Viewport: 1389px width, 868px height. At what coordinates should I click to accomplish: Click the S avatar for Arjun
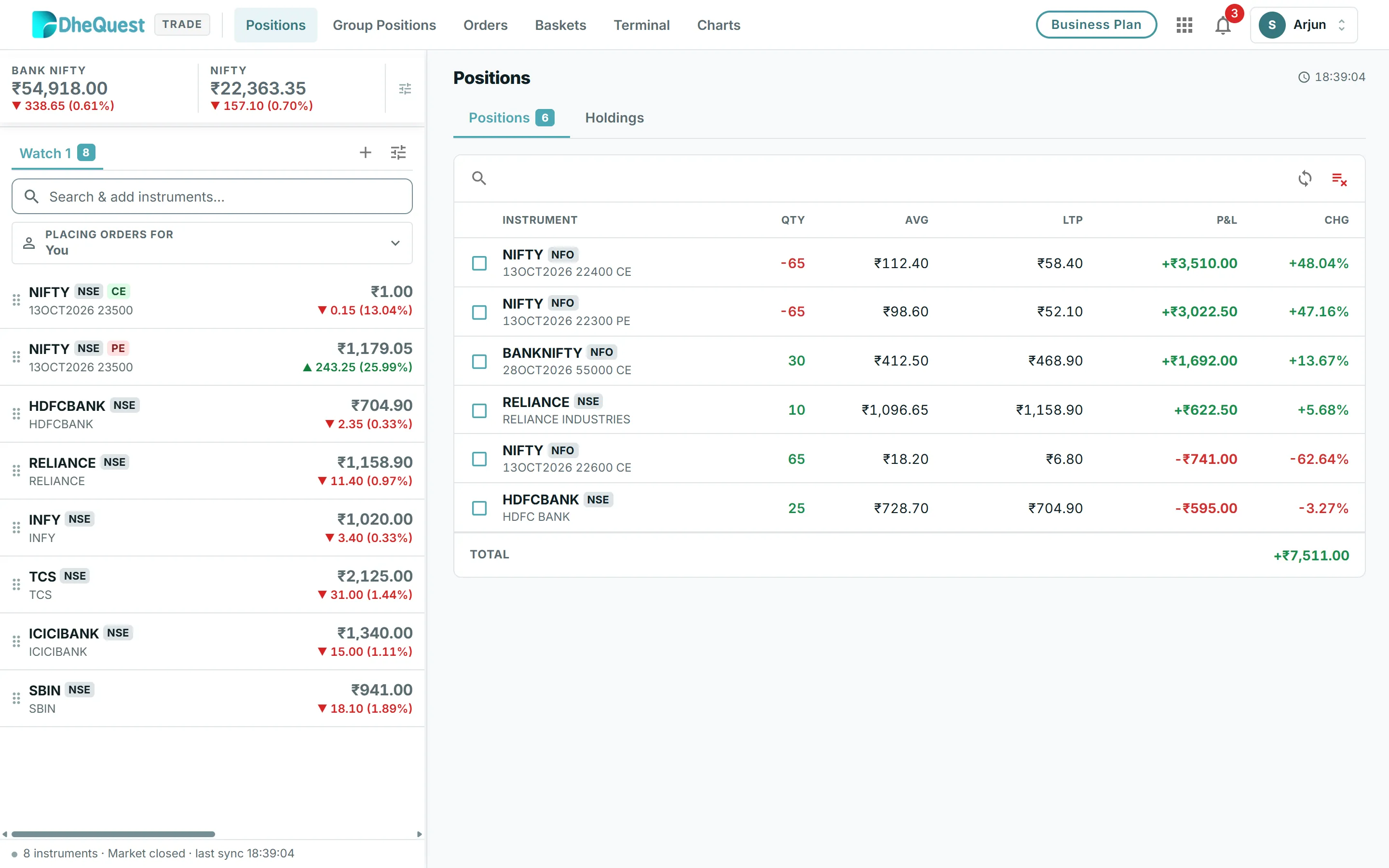point(1271,25)
